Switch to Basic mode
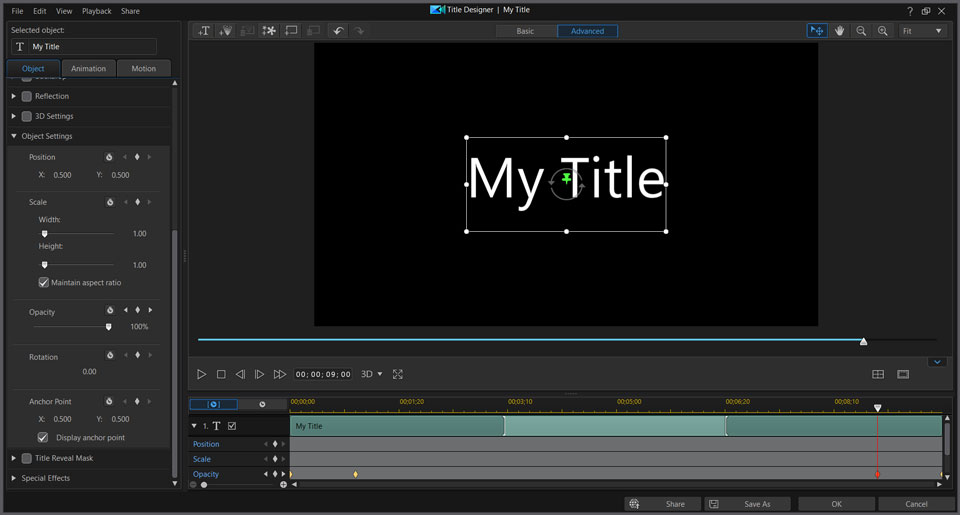The image size is (960, 515). pos(525,31)
